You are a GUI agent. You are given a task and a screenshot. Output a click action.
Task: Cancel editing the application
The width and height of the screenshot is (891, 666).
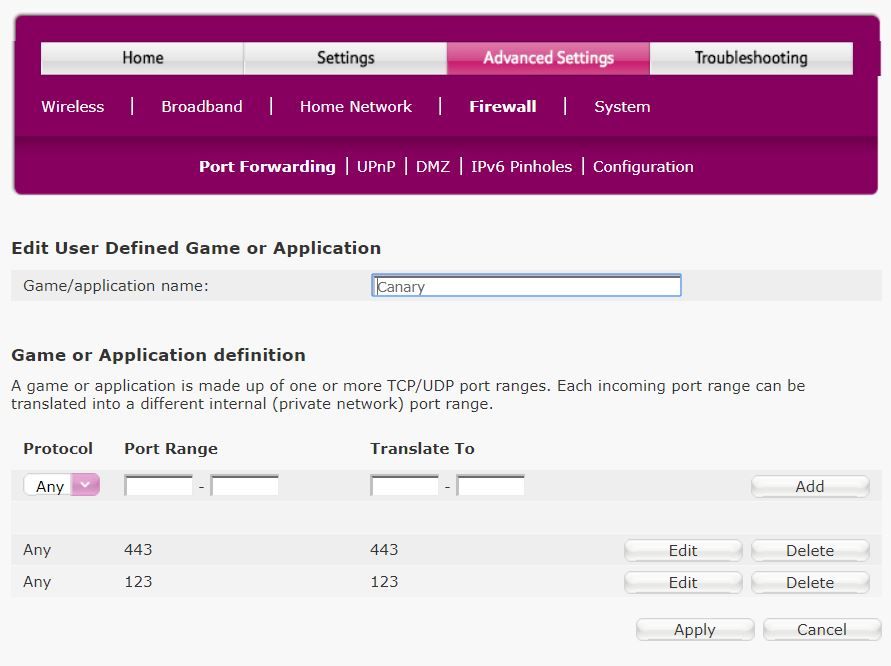coord(821,630)
